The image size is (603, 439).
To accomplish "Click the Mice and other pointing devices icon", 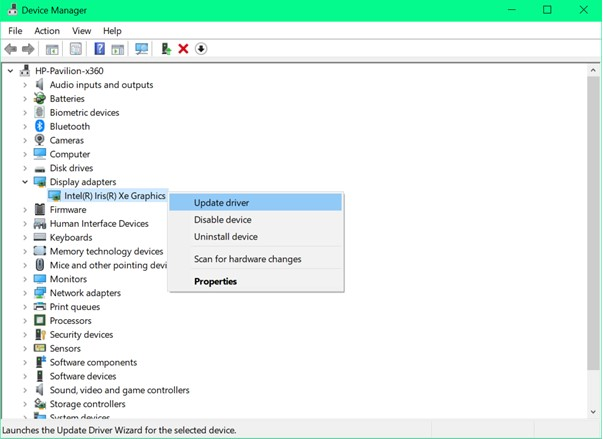I will pyautogui.click(x=40, y=265).
